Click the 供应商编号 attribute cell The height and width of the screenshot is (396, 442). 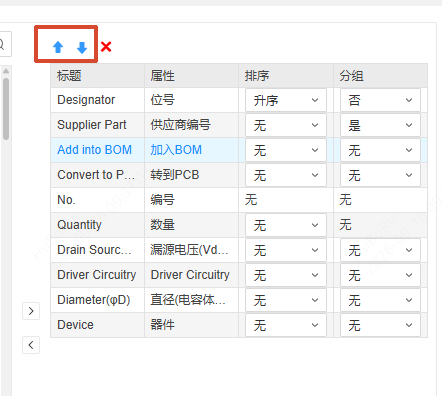click(192, 125)
